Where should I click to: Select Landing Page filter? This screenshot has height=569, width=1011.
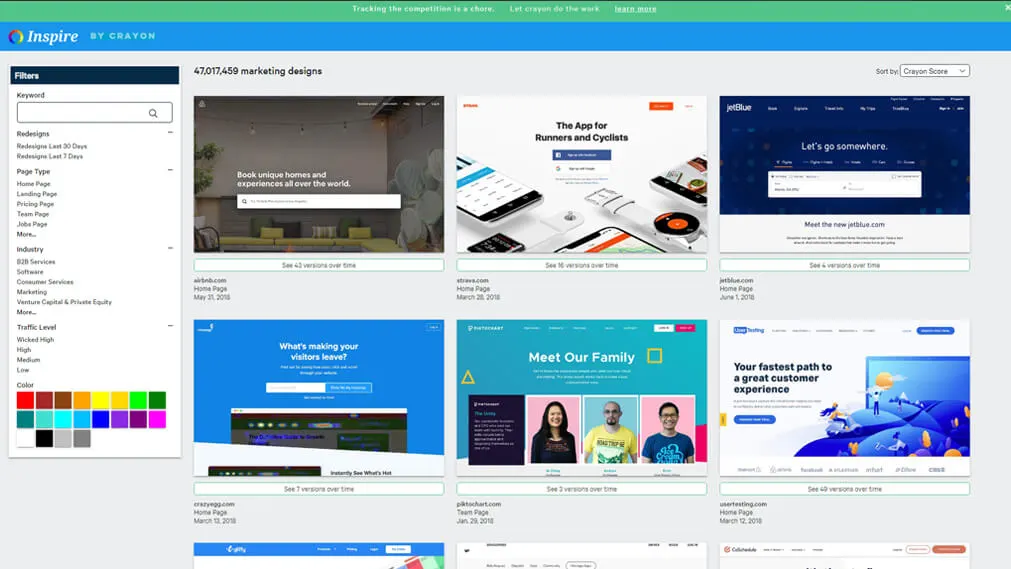pos(37,194)
